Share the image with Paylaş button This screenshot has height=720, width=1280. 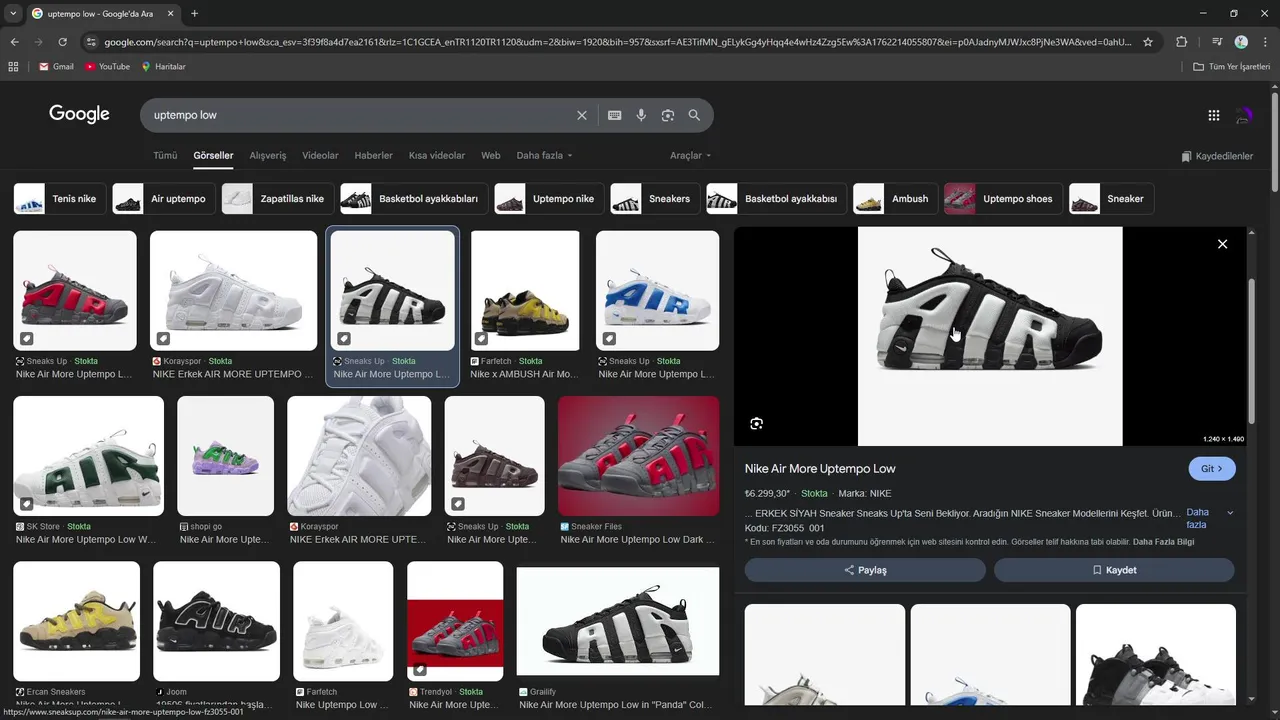(x=865, y=570)
